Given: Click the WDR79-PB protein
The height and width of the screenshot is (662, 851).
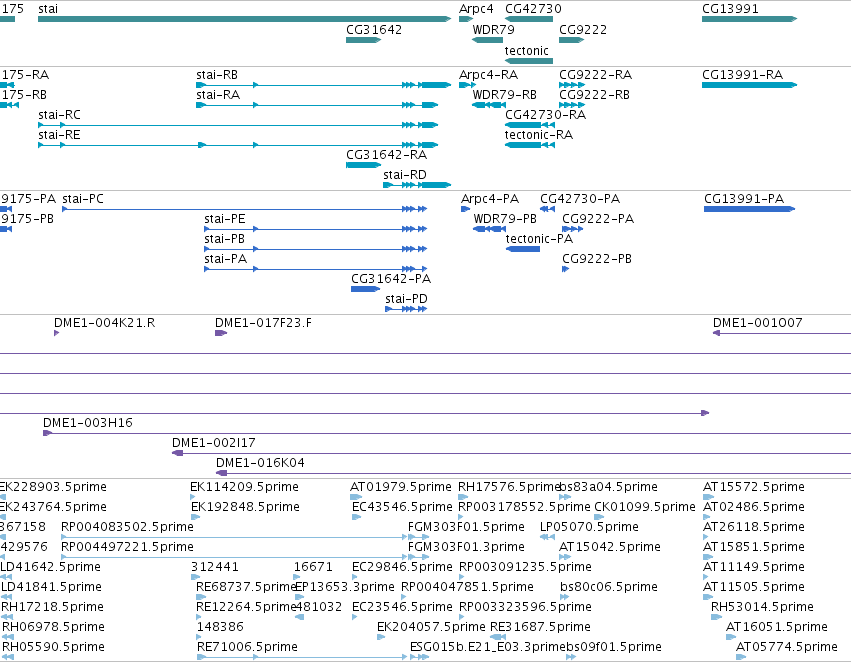Looking at the screenshot, I should [x=490, y=230].
